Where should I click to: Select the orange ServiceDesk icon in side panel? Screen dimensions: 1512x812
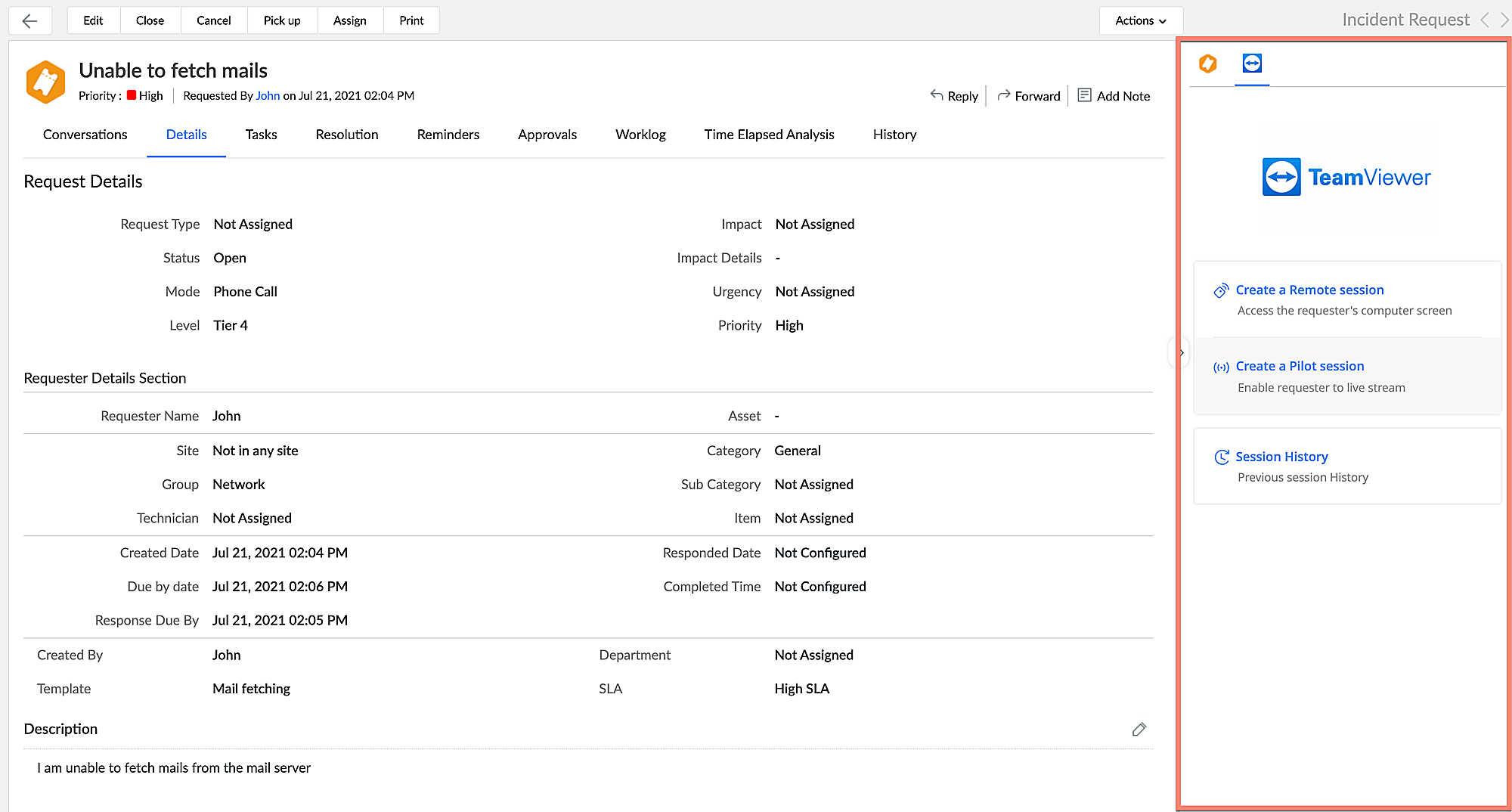point(1208,64)
